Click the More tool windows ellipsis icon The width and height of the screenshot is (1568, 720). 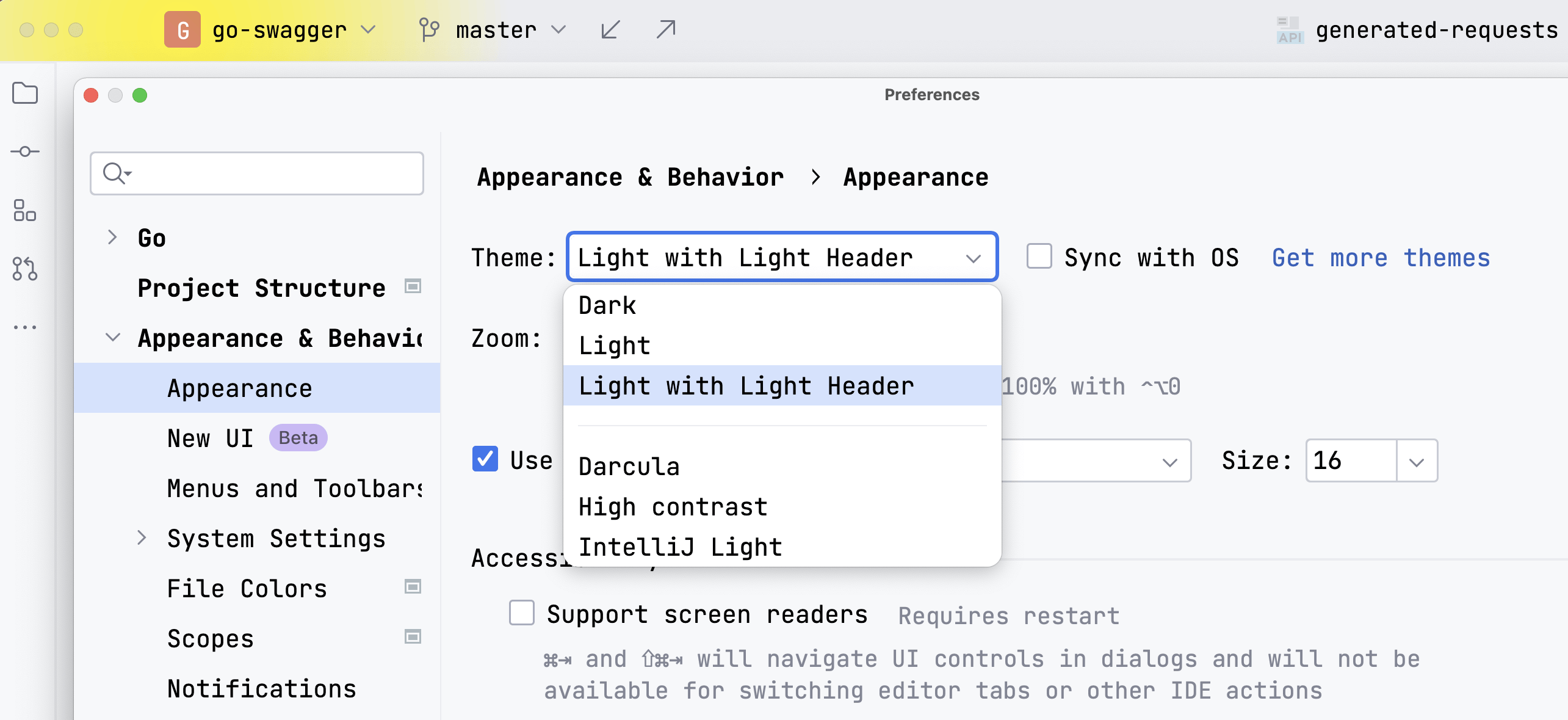pyautogui.click(x=25, y=327)
